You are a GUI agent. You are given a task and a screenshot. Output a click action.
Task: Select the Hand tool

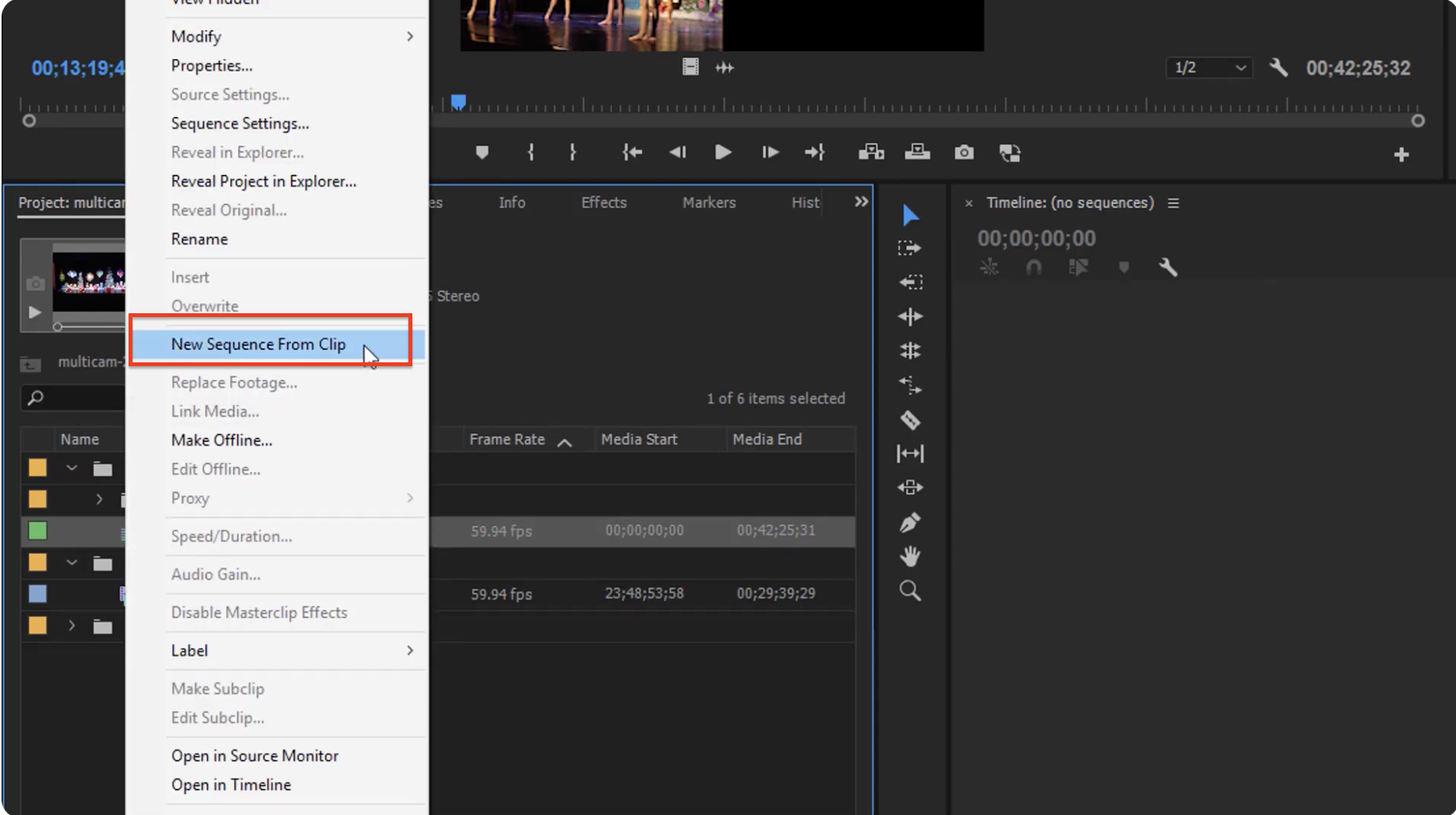point(910,556)
